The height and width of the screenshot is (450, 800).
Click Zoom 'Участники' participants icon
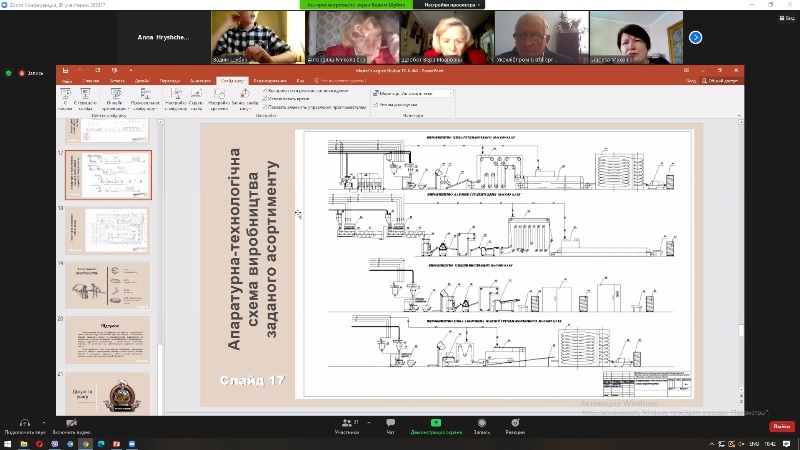click(x=349, y=423)
